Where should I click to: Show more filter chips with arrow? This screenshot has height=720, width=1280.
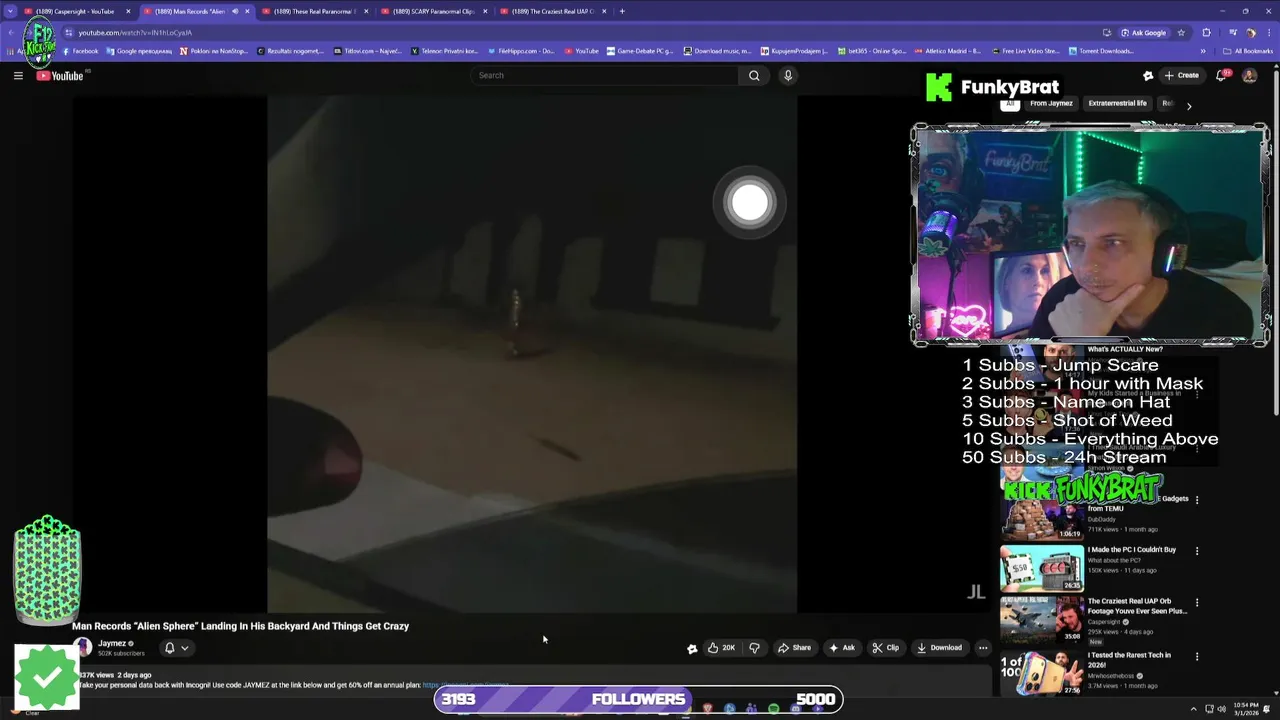click(1189, 105)
